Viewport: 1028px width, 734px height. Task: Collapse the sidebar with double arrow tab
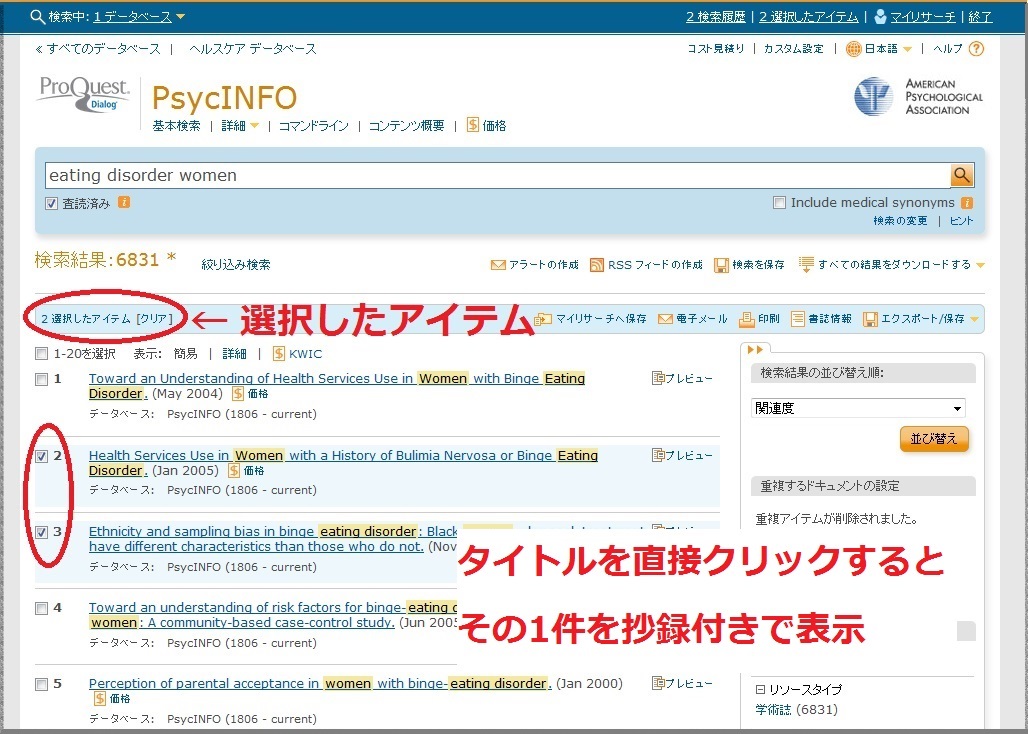755,349
